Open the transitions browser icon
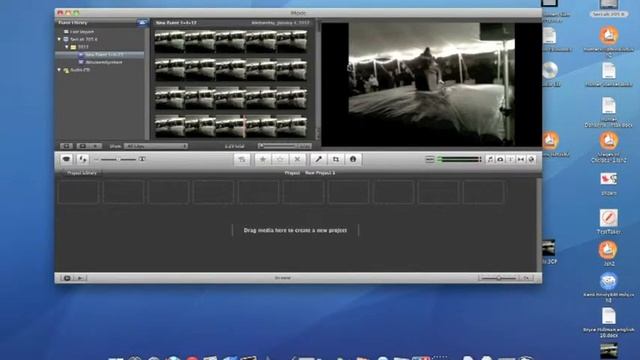The width and height of the screenshot is (640, 360). pyautogui.click(x=521, y=159)
